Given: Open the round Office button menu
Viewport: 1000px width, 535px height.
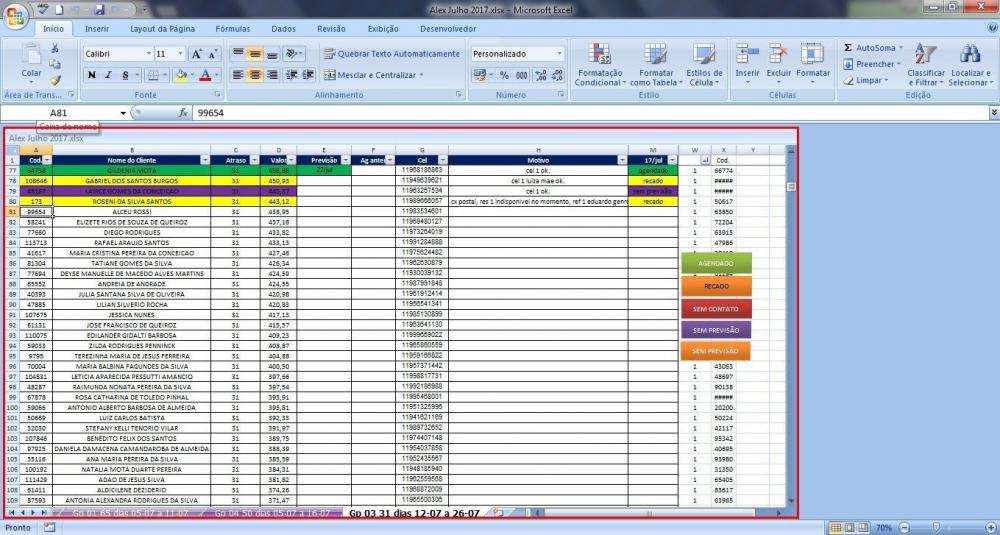Looking at the screenshot, I should [x=17, y=15].
